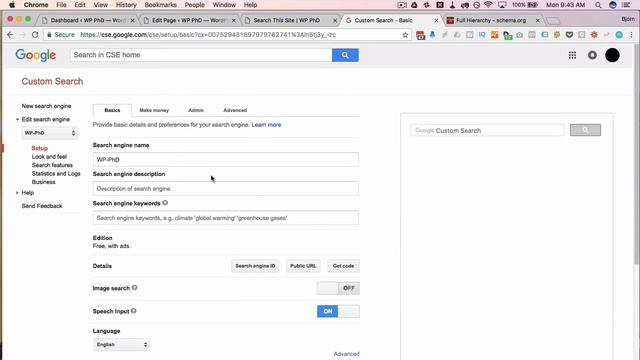Open Chrome three-dot menu

click(631, 35)
